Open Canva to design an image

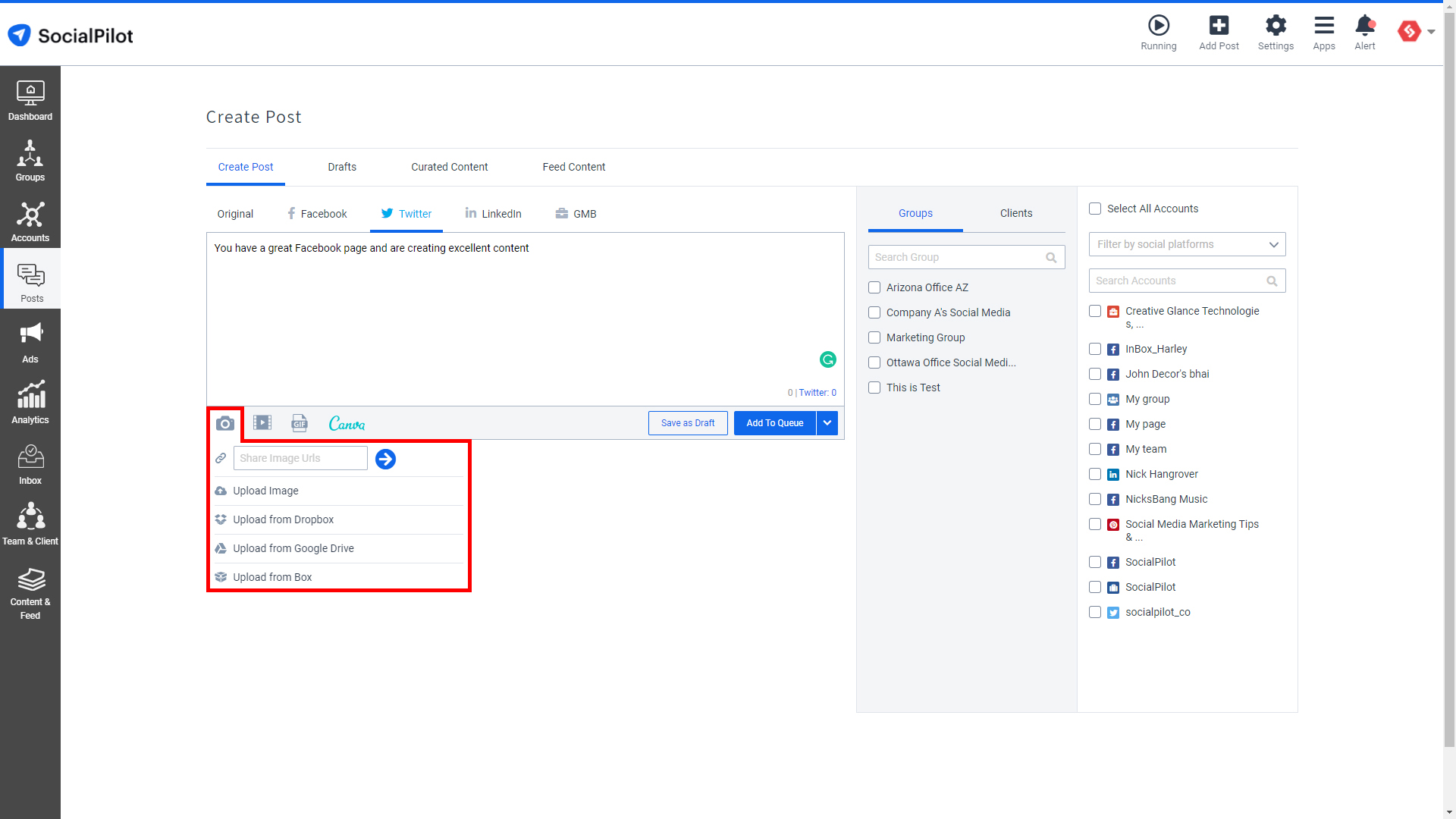(x=346, y=423)
